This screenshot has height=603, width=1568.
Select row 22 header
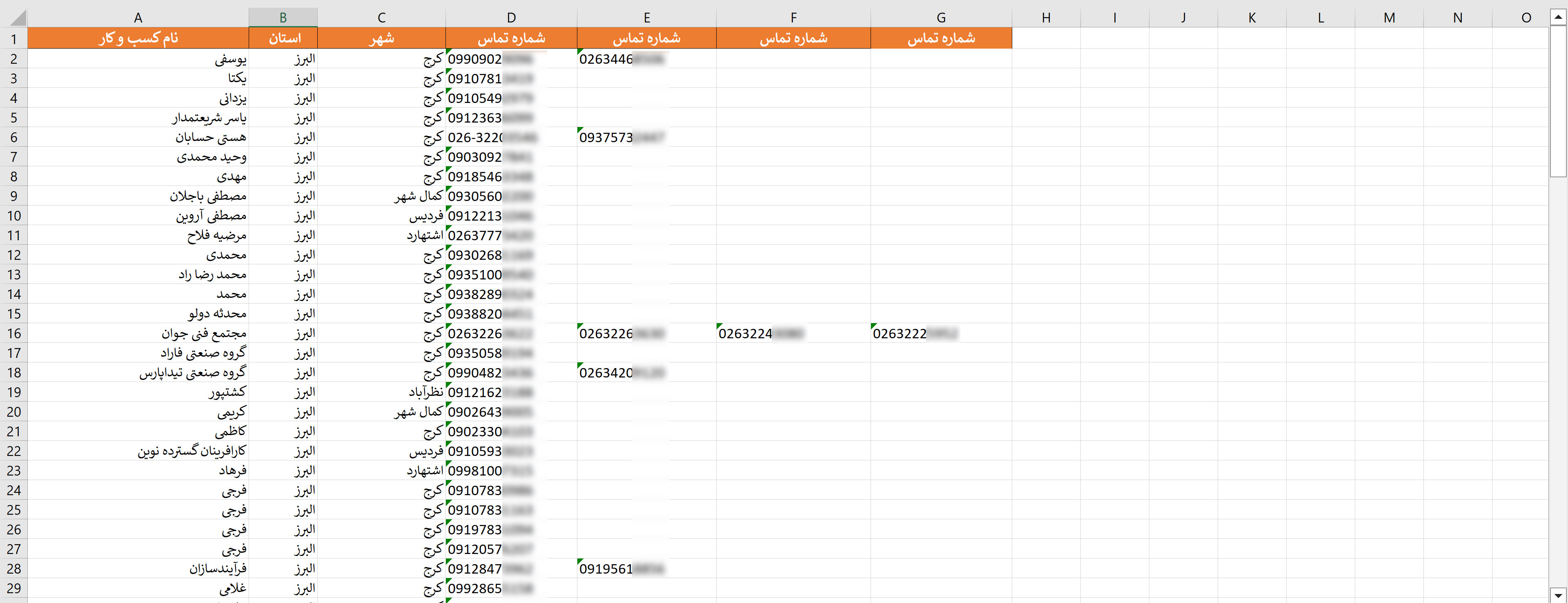(x=13, y=451)
